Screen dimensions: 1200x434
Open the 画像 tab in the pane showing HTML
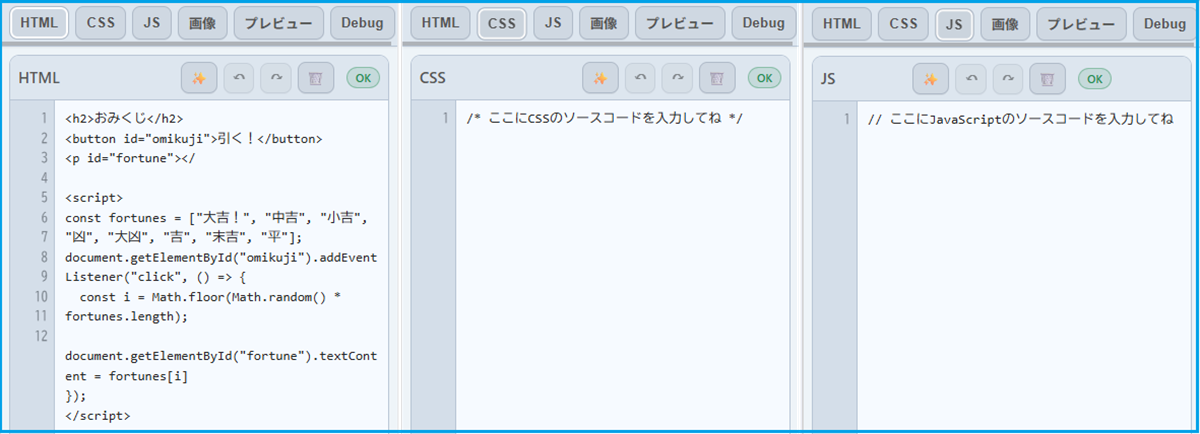pos(203,23)
